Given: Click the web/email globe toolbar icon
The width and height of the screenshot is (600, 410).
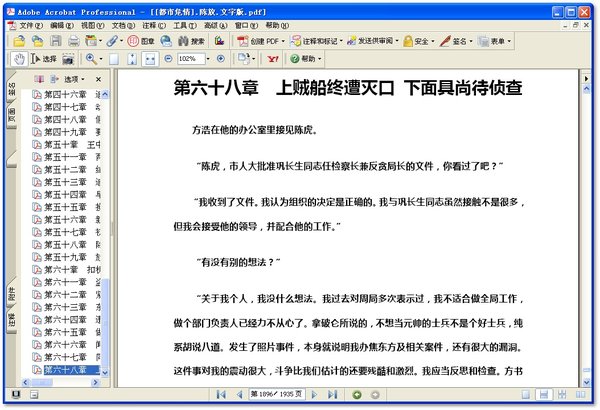Looking at the screenshot, I should click(x=166, y=41).
